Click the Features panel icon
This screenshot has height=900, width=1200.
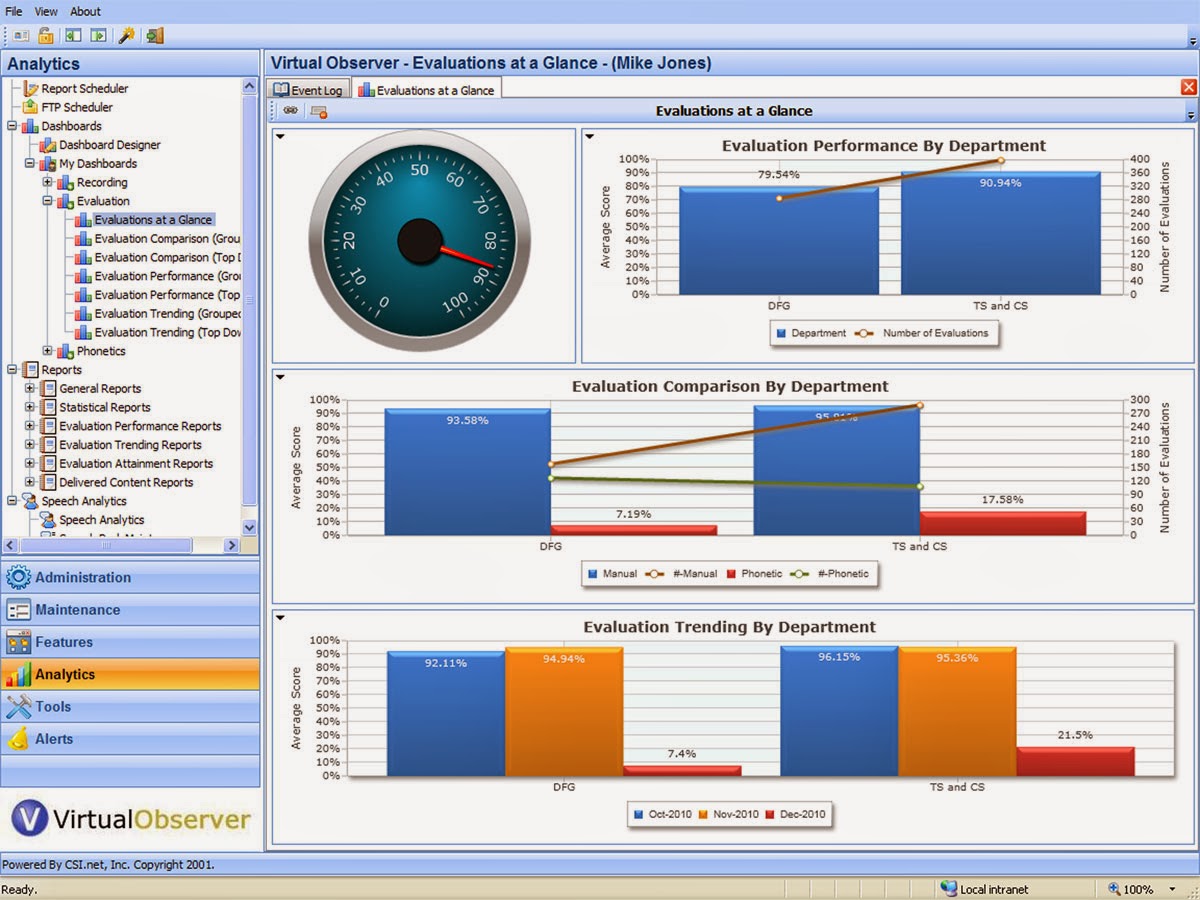18,642
